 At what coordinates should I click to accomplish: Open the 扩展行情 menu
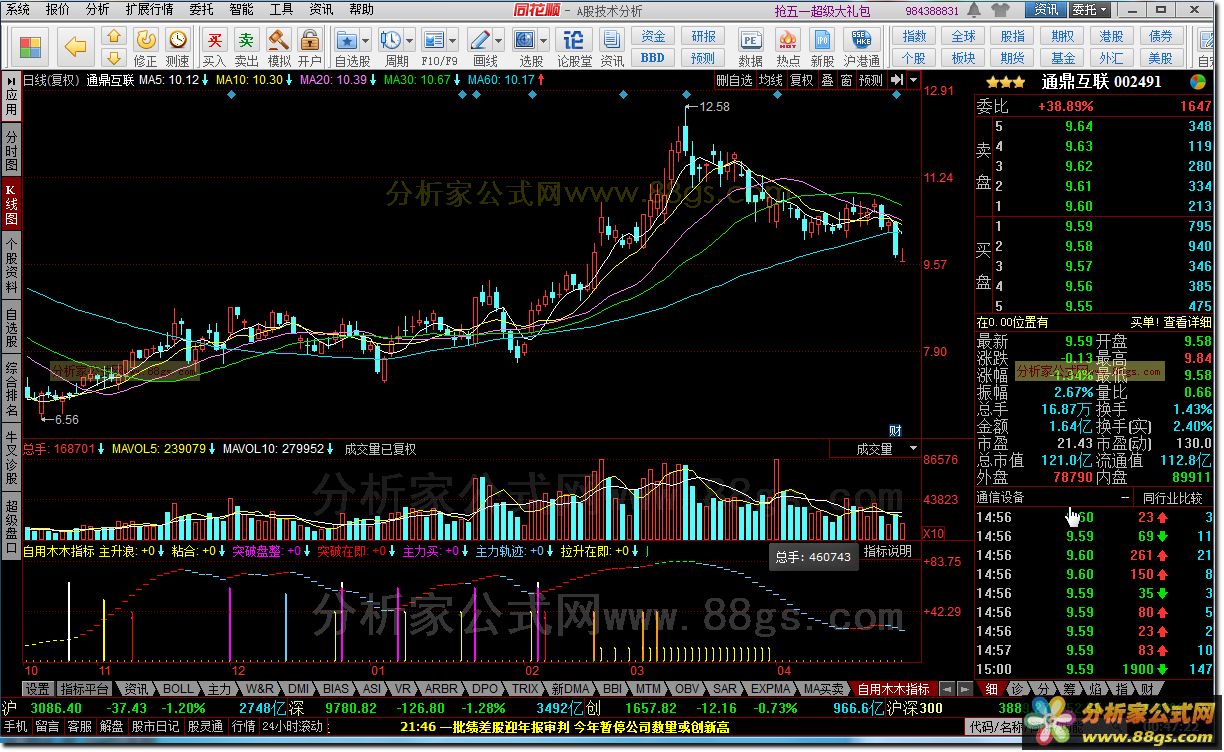click(x=149, y=9)
